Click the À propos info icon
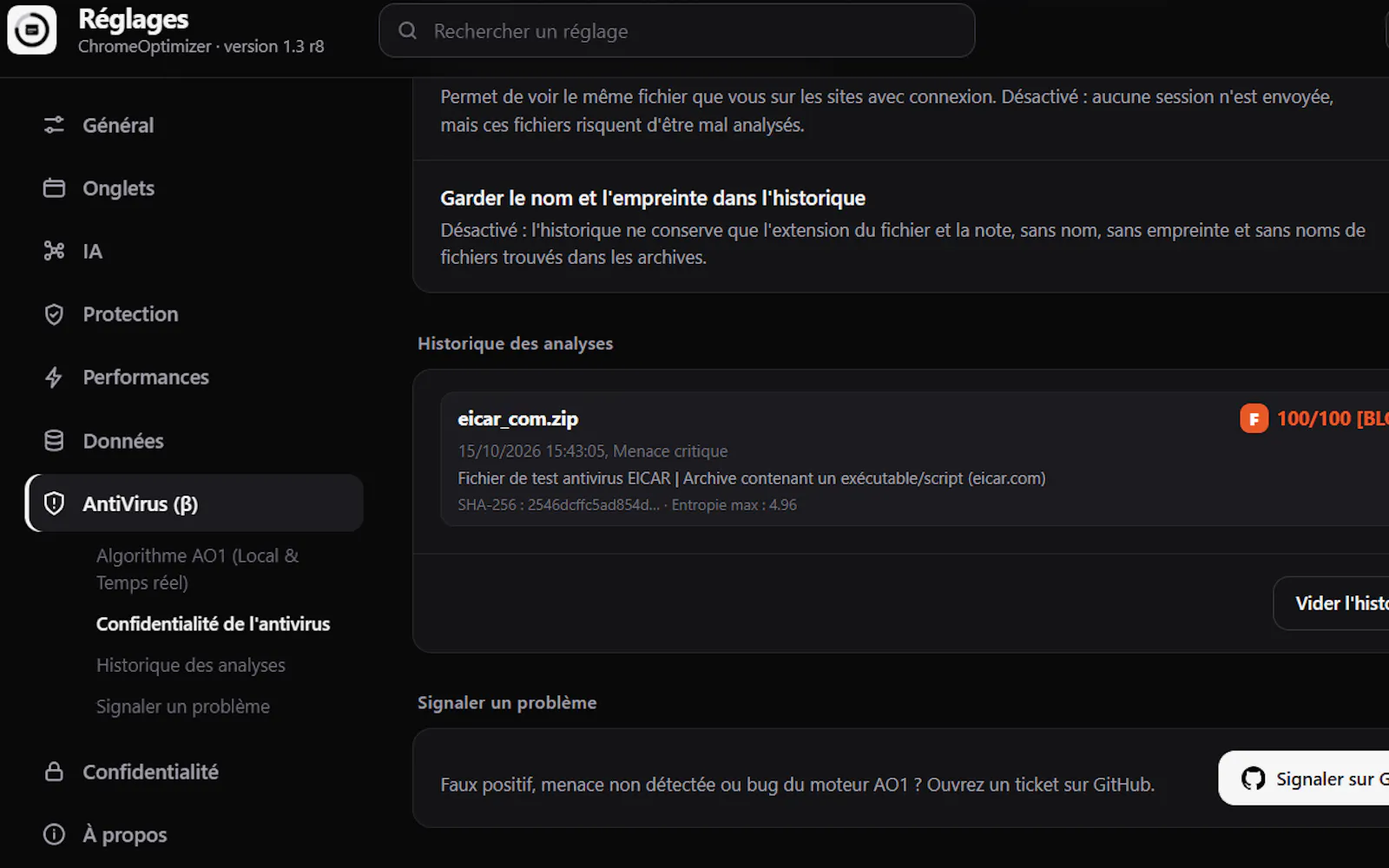The height and width of the screenshot is (868, 1389). click(54, 834)
